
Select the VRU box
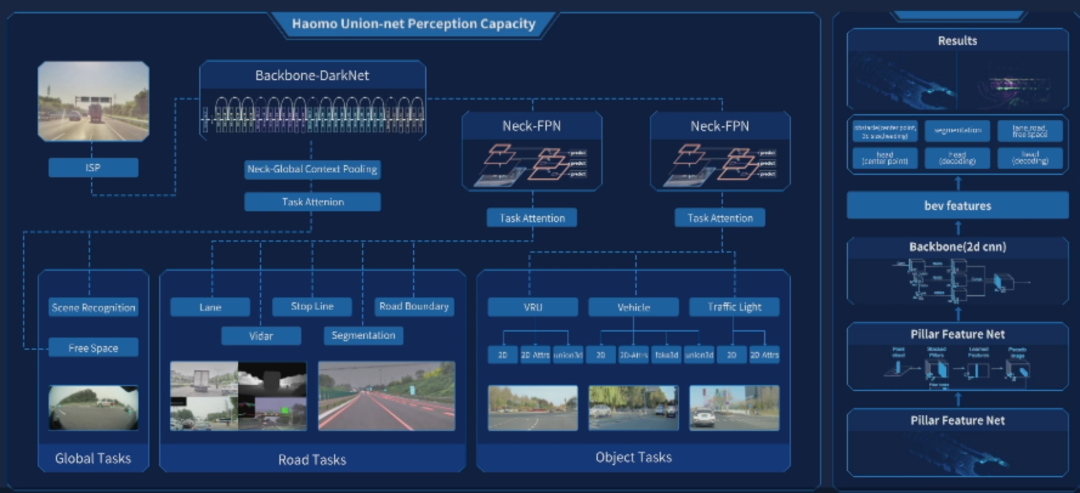click(533, 307)
